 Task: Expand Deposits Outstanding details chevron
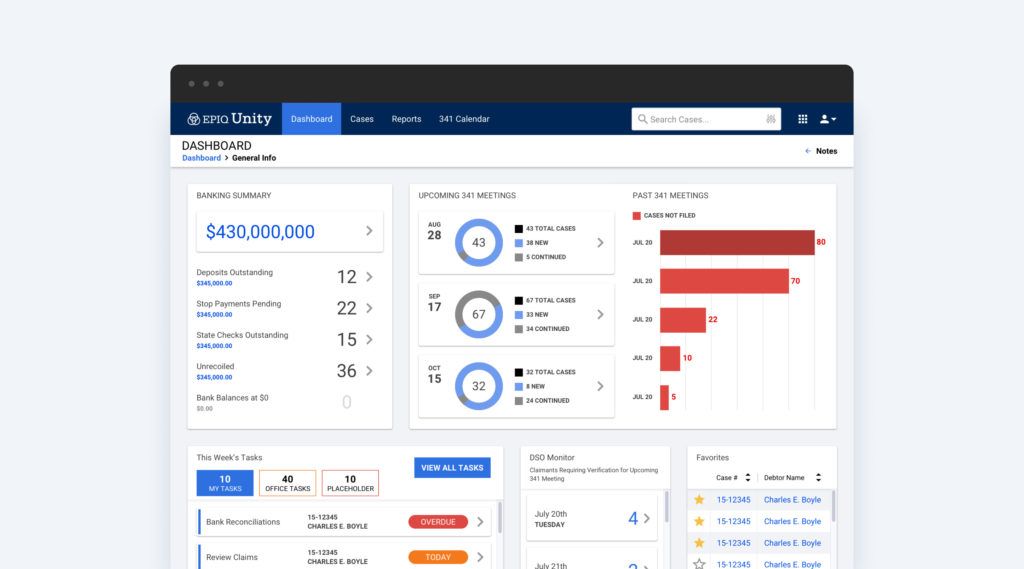[369, 277]
